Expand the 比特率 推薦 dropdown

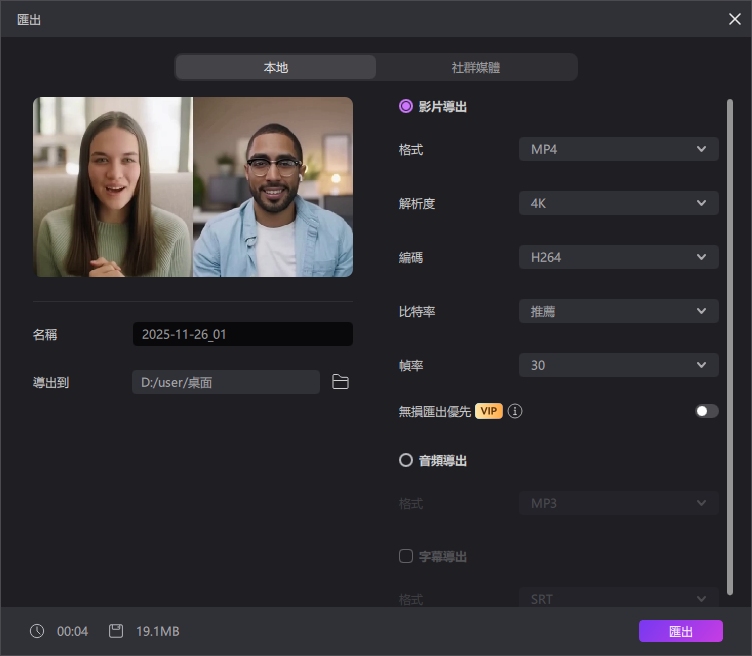[x=618, y=312]
